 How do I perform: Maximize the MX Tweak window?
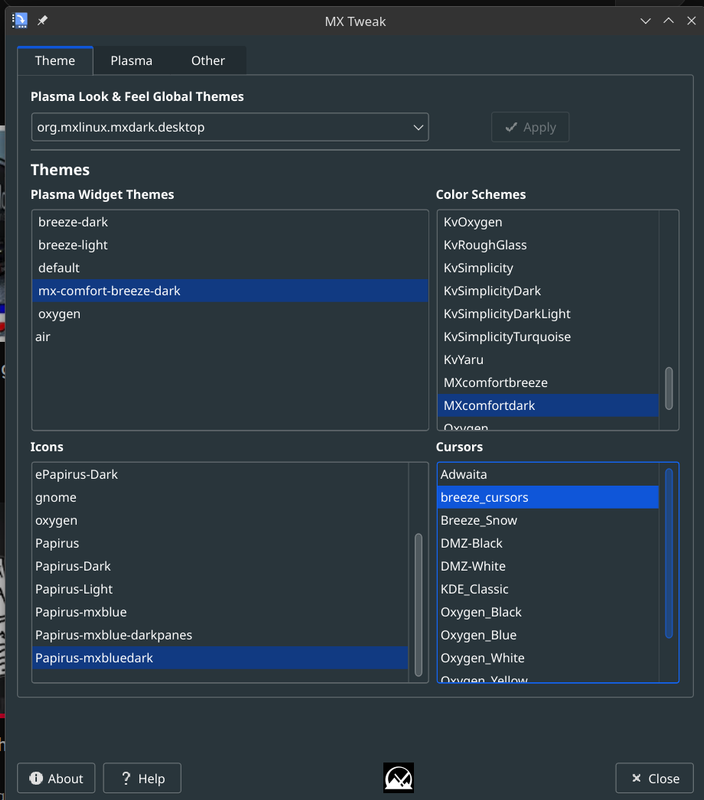(x=668, y=21)
